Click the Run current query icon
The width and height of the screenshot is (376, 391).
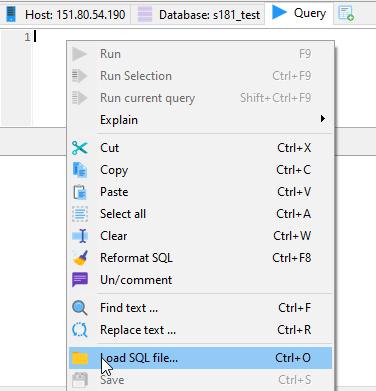click(80, 98)
